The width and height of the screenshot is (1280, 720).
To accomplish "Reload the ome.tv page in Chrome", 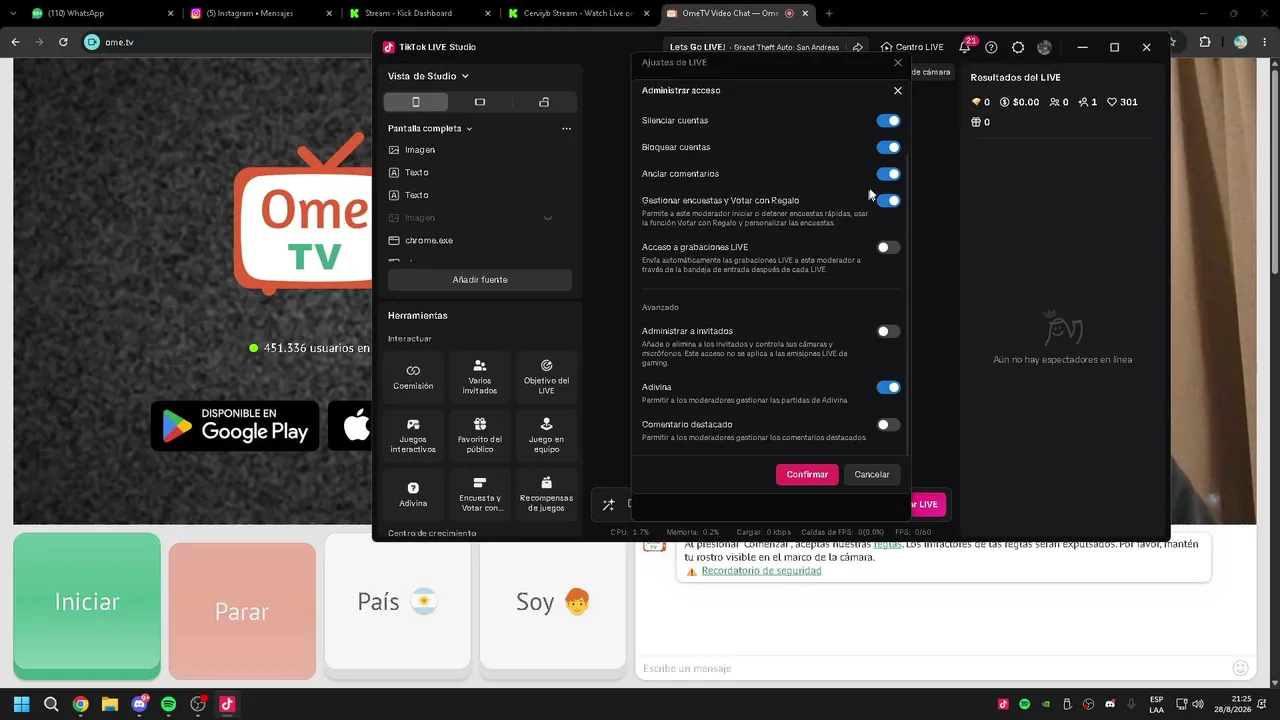I will [63, 42].
